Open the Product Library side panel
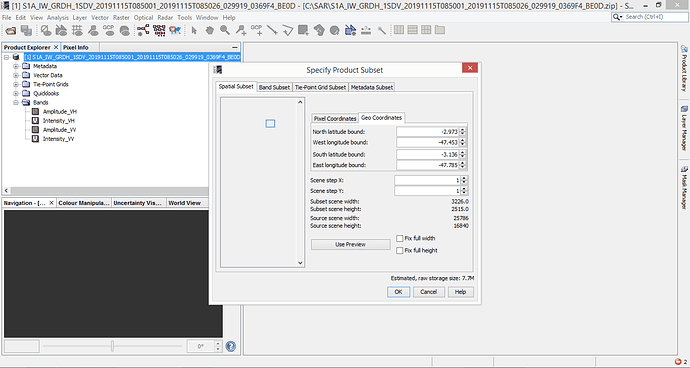Viewport: 690px width, 368px height. pos(684,68)
